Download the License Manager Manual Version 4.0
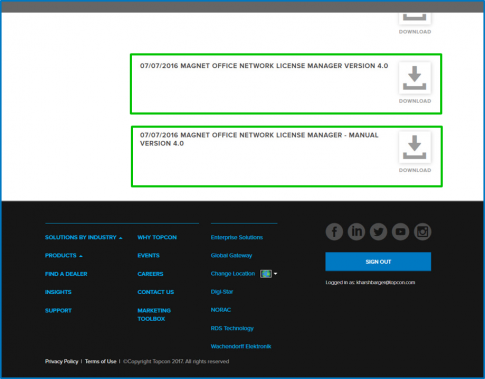 pyautogui.click(x=415, y=147)
